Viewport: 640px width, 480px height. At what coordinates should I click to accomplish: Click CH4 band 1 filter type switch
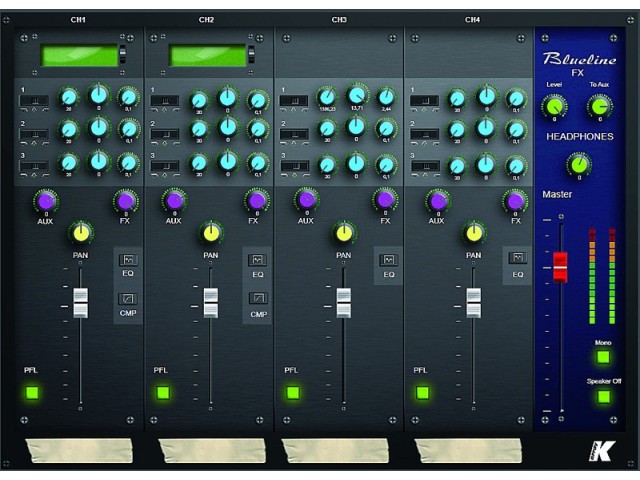(425, 100)
